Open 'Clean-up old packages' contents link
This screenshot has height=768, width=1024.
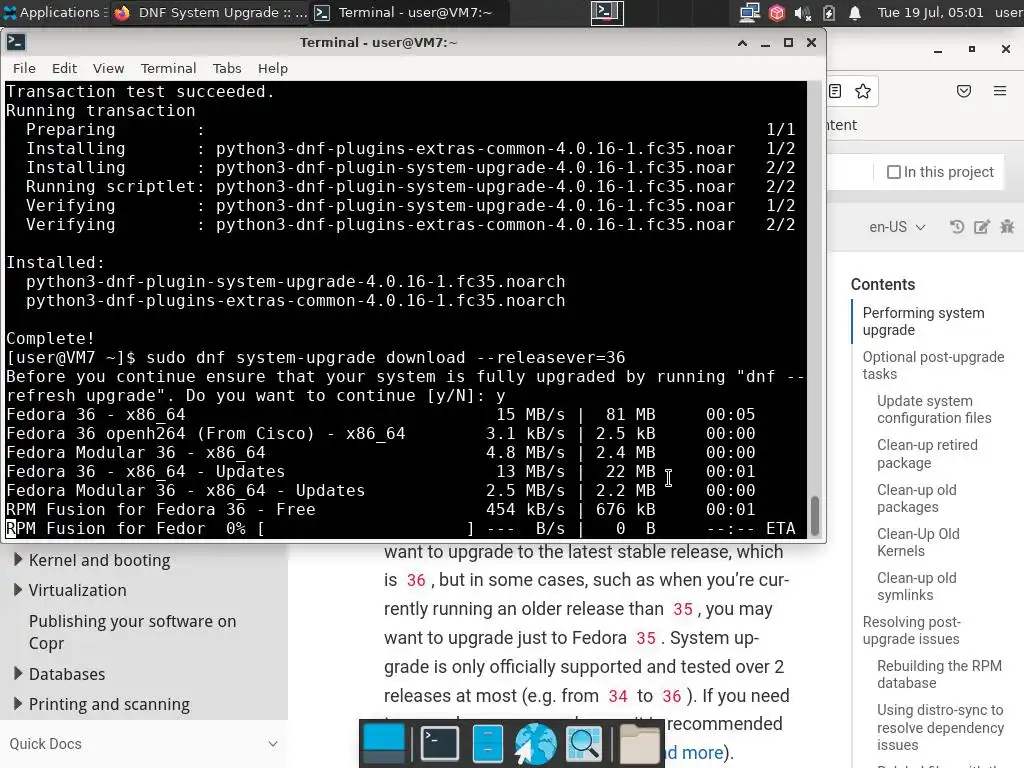click(916, 498)
